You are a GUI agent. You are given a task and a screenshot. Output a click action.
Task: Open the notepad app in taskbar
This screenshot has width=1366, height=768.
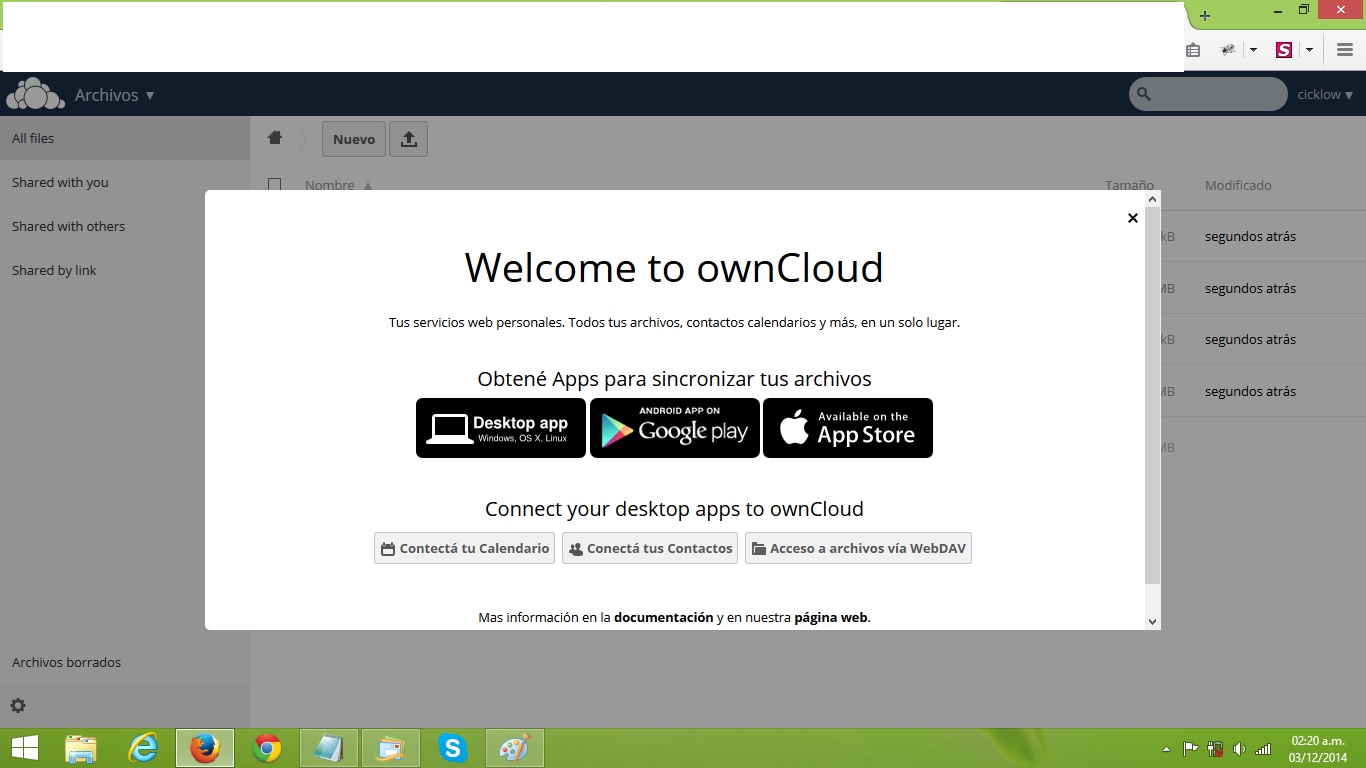click(x=329, y=748)
